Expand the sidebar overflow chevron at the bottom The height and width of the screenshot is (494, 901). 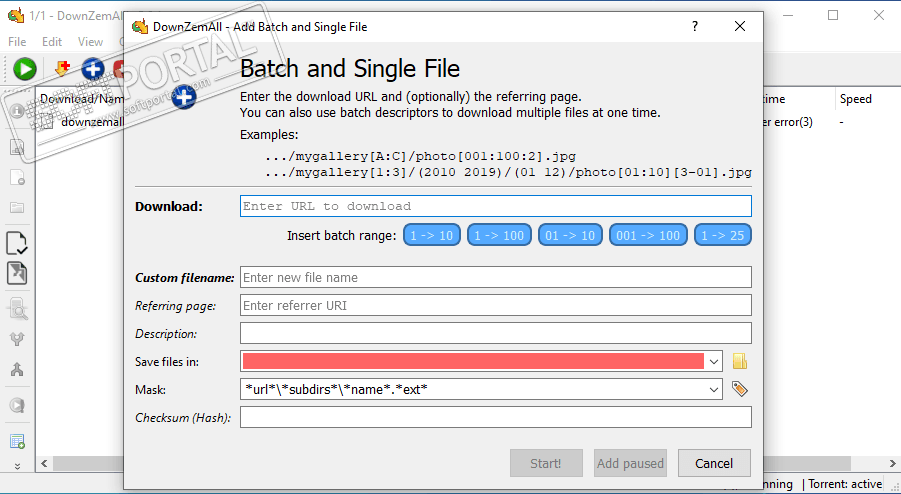coord(17,466)
